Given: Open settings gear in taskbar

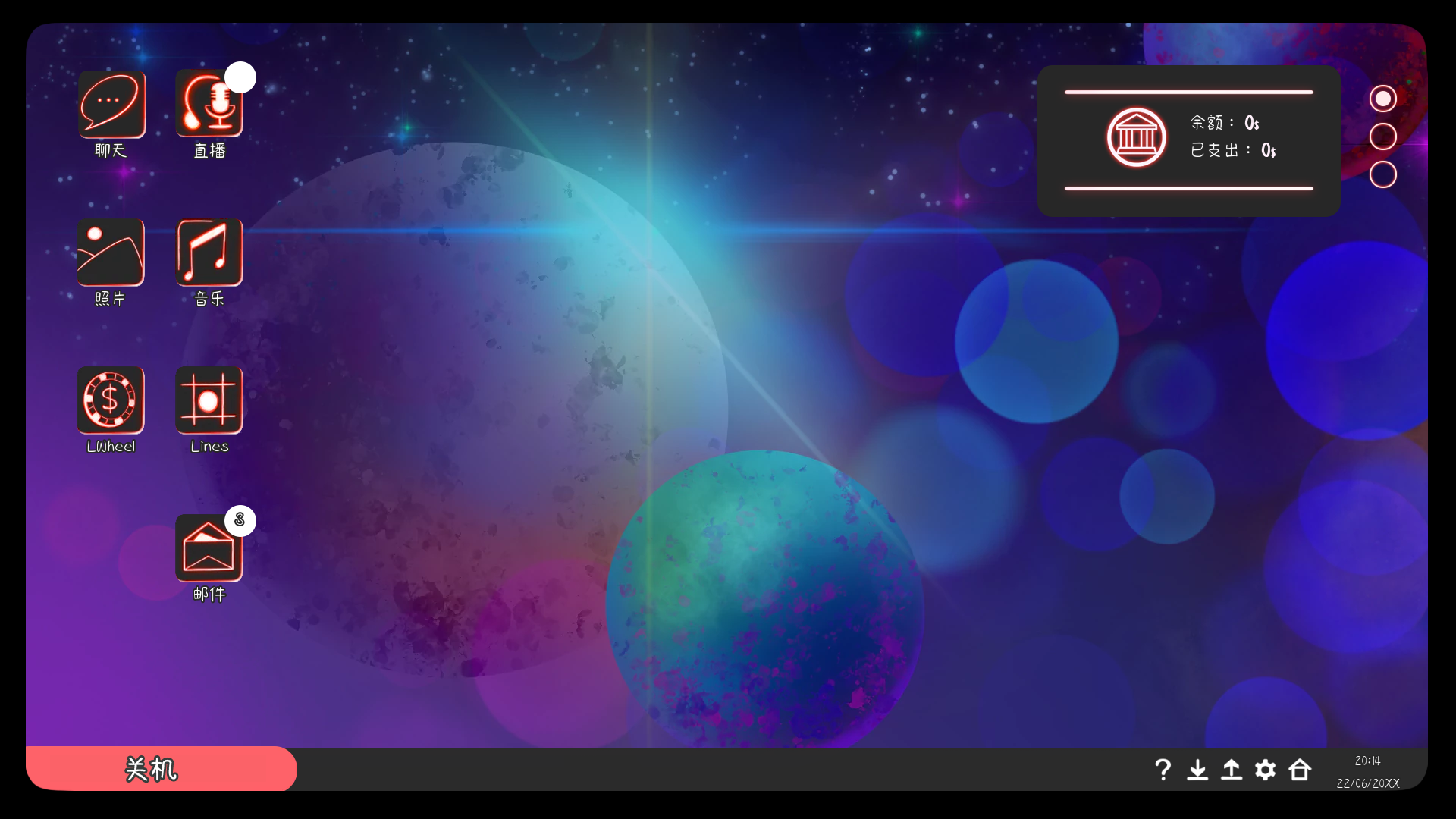Looking at the screenshot, I should pos(1265,770).
